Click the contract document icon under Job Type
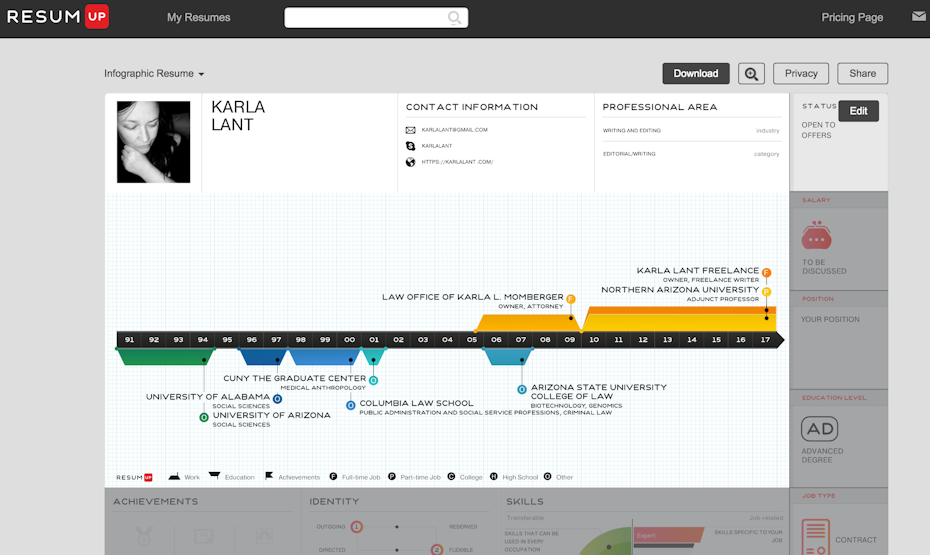 [x=816, y=536]
